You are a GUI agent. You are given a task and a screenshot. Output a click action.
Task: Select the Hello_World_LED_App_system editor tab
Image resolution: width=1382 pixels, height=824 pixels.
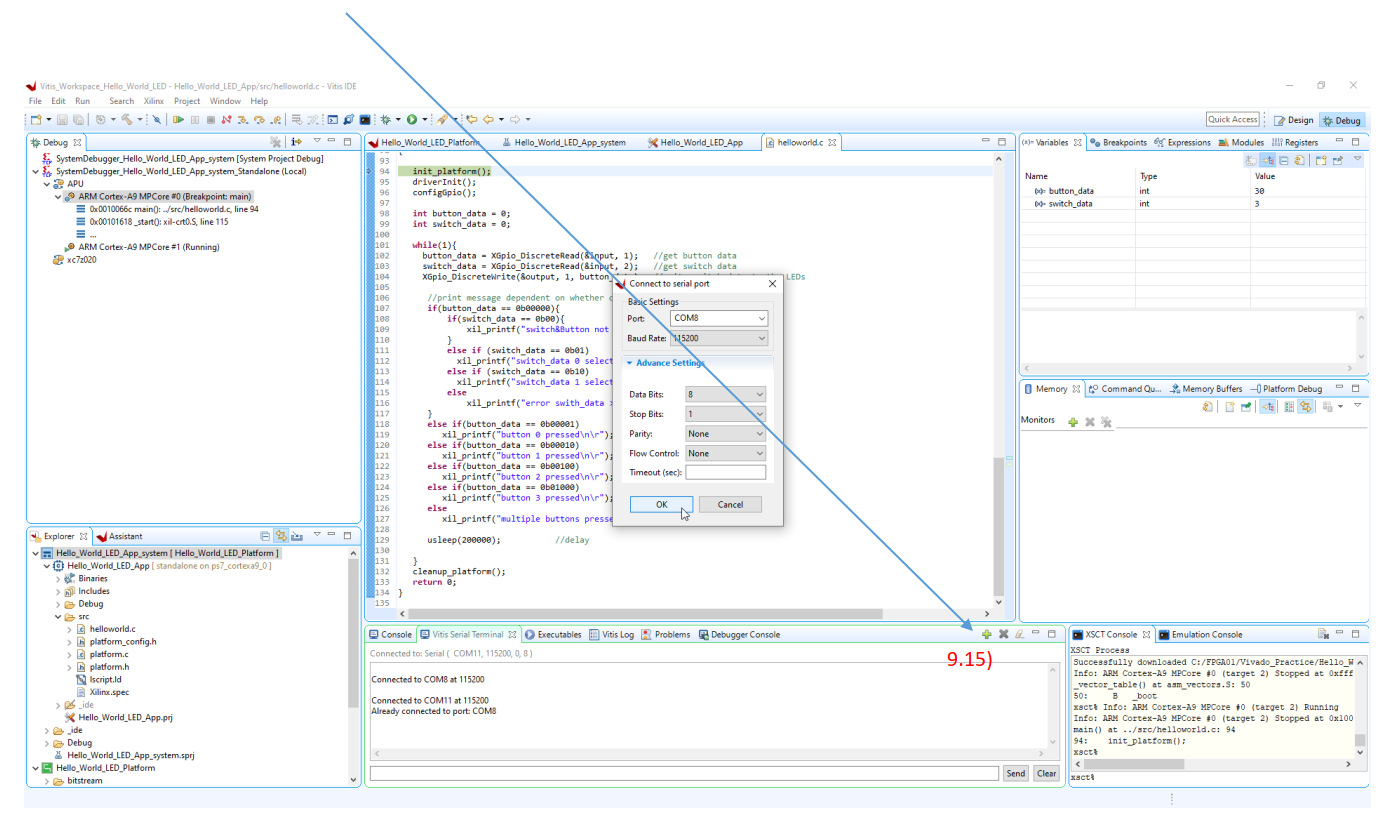562,142
